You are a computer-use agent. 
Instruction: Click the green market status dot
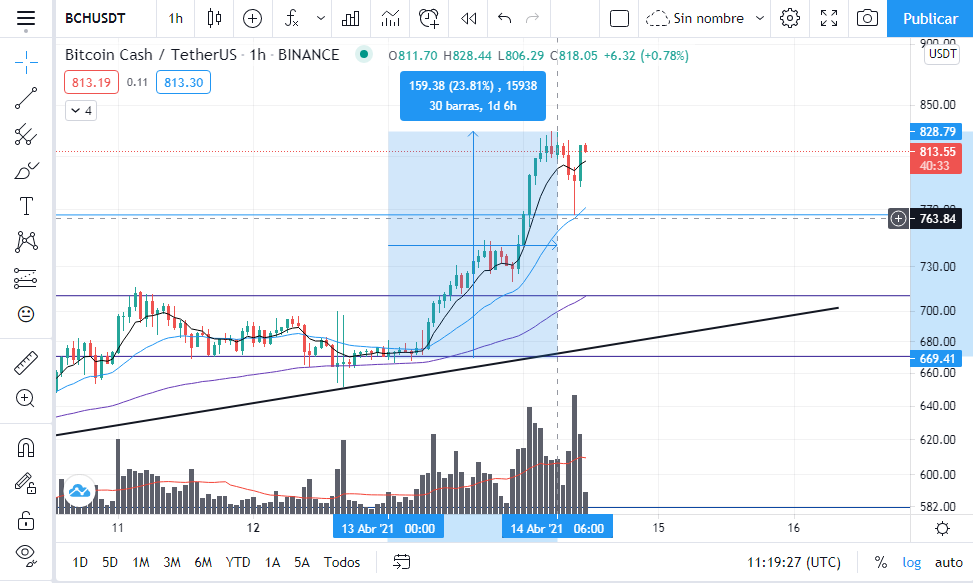coord(364,55)
